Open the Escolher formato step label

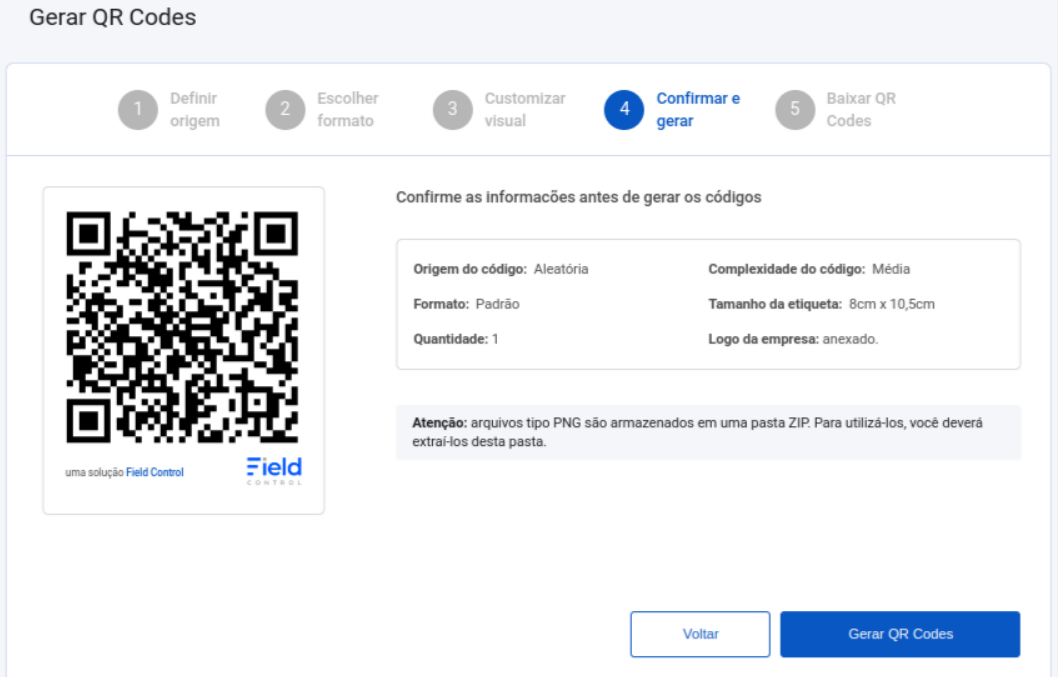(x=347, y=109)
